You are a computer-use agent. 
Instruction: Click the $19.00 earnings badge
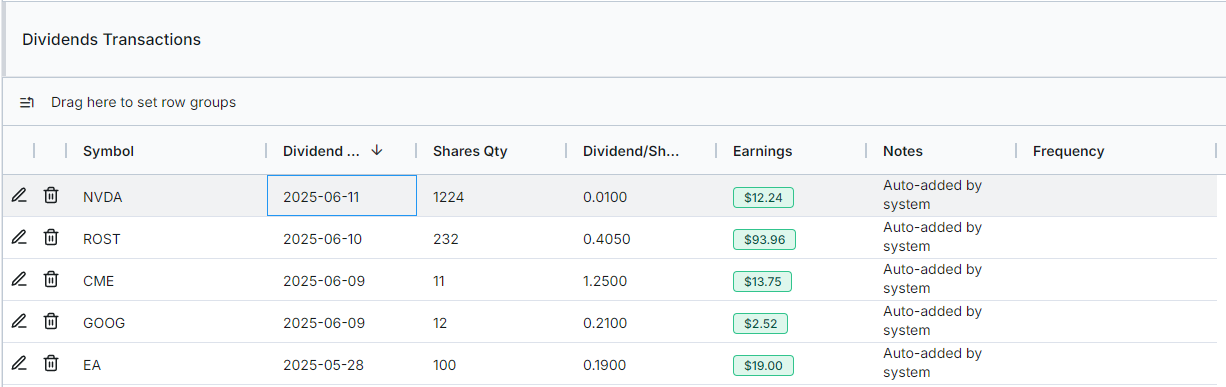pos(763,366)
